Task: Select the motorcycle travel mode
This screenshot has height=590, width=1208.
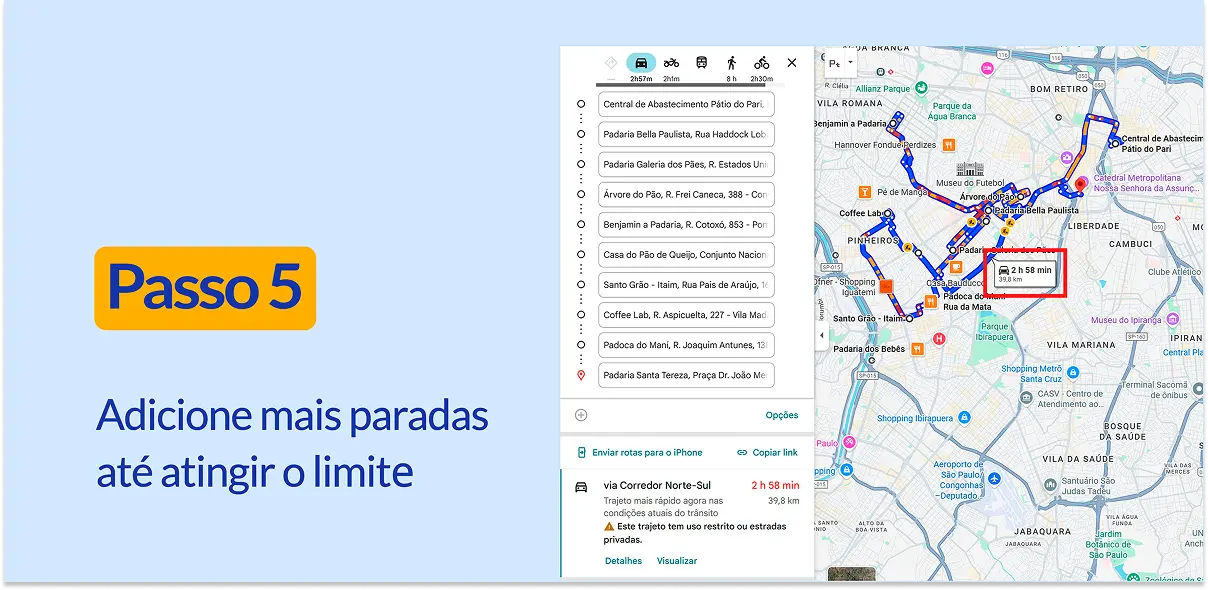Action: coord(671,63)
